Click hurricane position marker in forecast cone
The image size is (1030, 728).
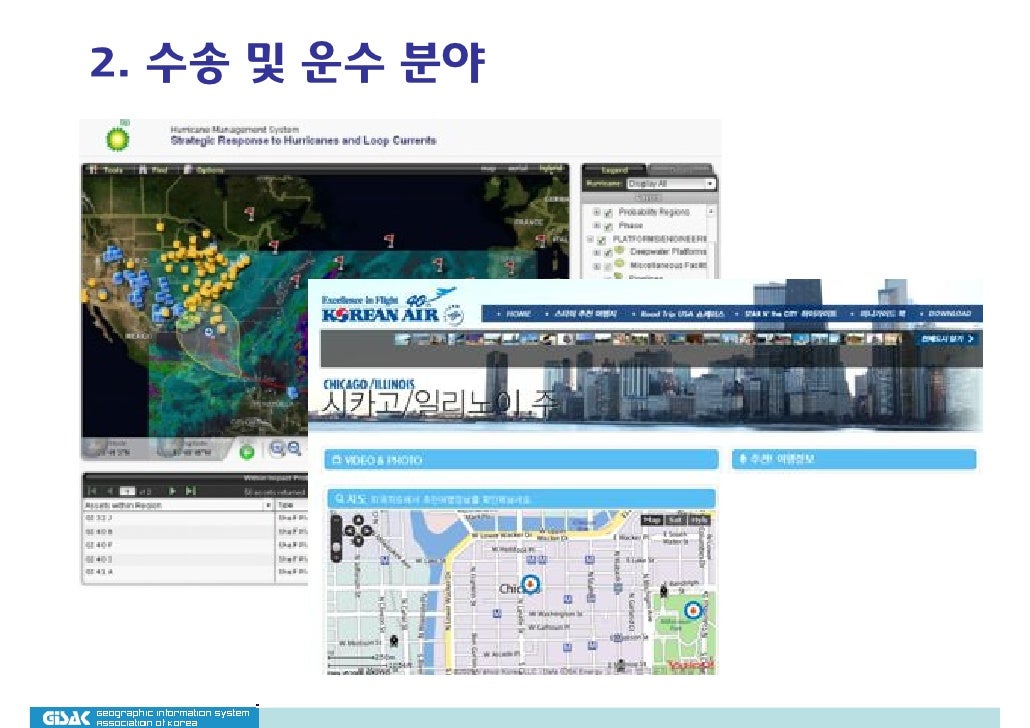click(x=209, y=332)
